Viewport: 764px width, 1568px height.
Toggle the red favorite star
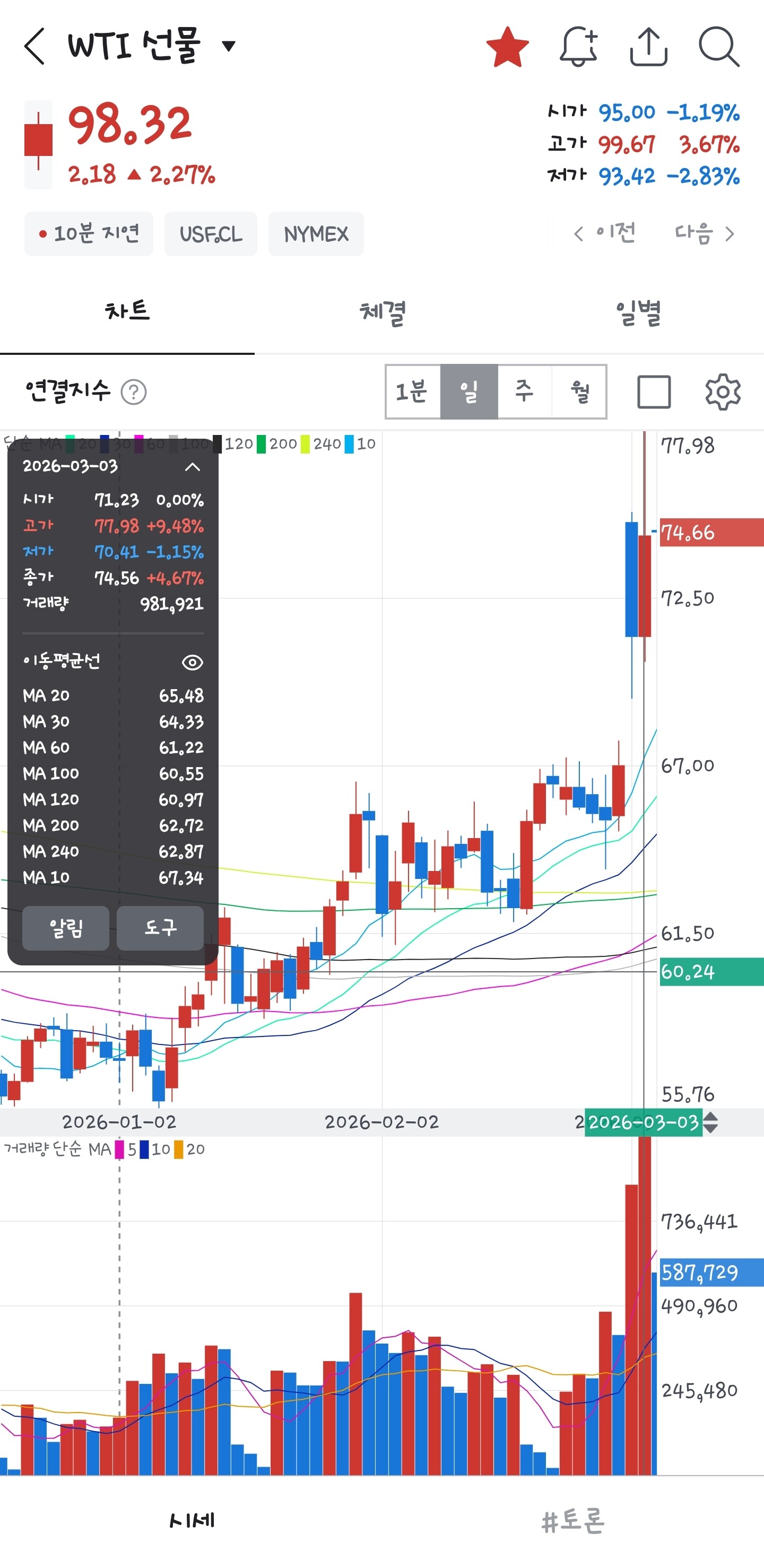click(x=507, y=46)
